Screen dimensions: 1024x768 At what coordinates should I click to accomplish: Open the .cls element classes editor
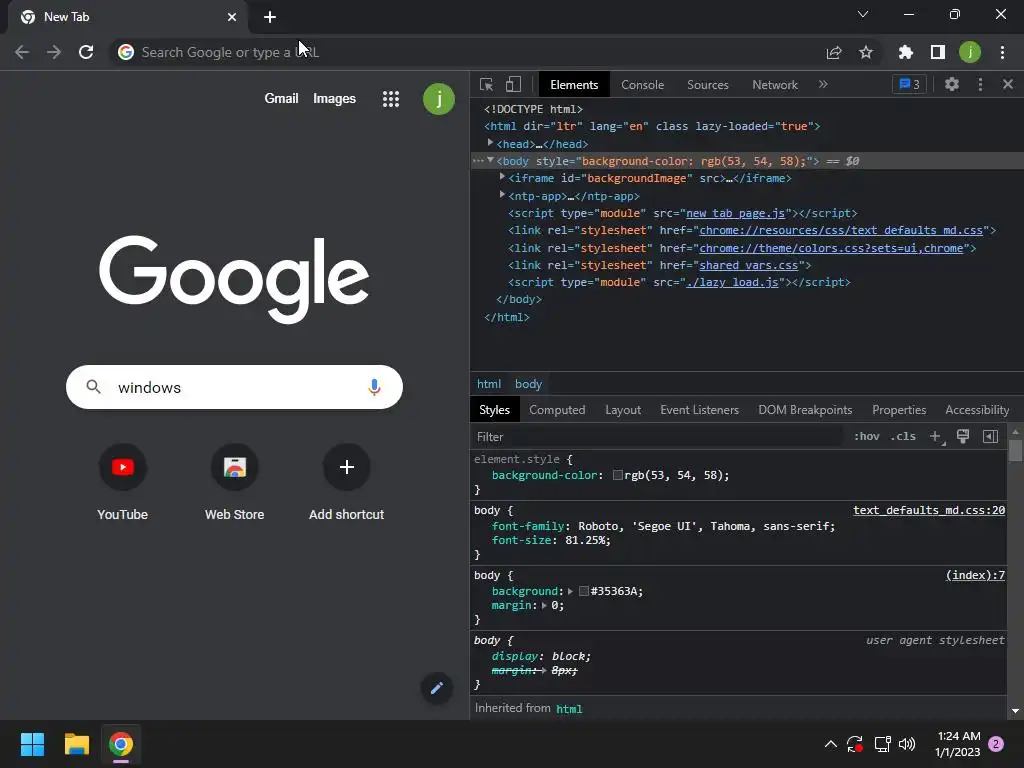(903, 436)
